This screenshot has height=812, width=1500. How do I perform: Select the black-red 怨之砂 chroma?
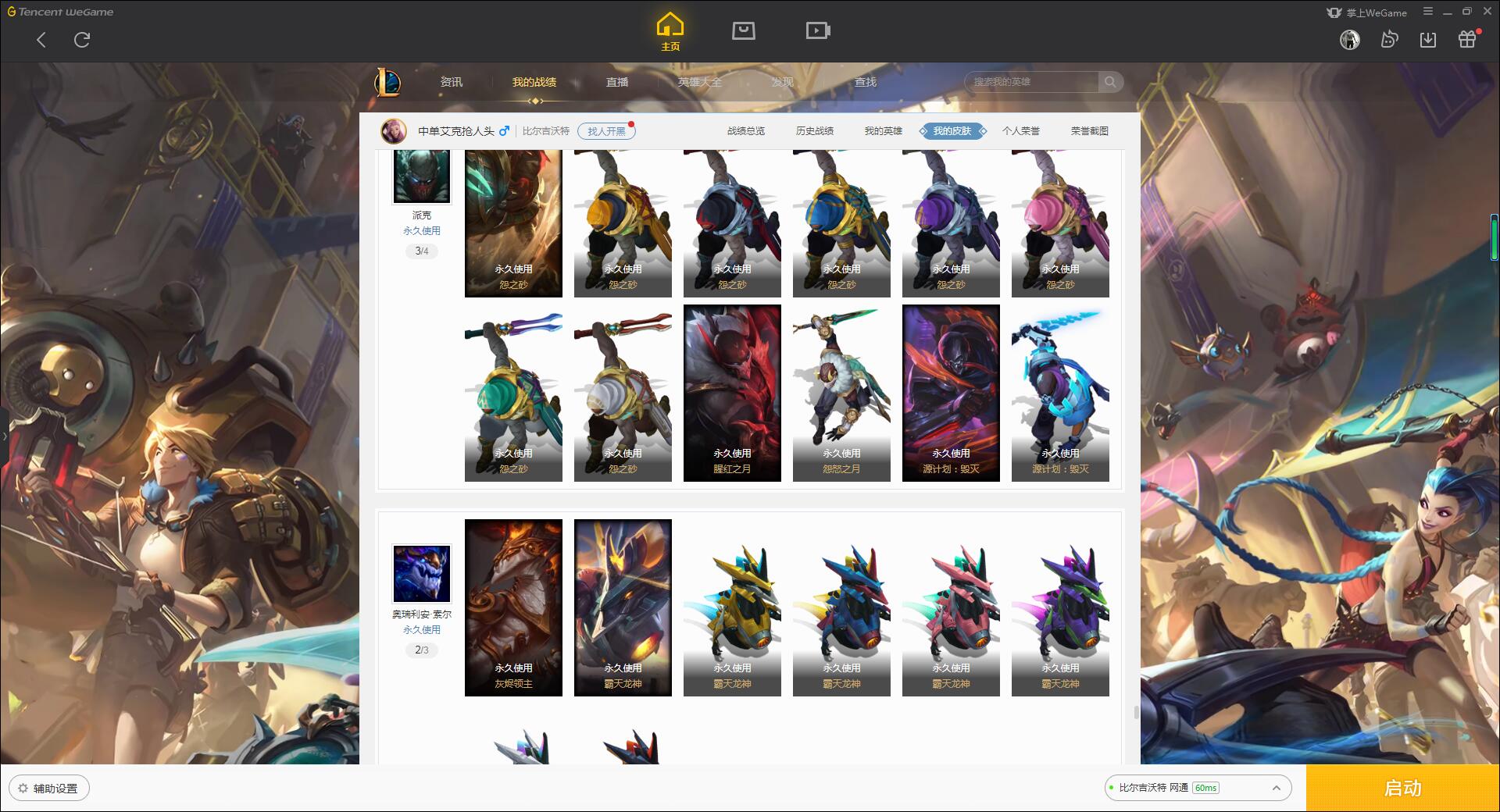click(732, 223)
